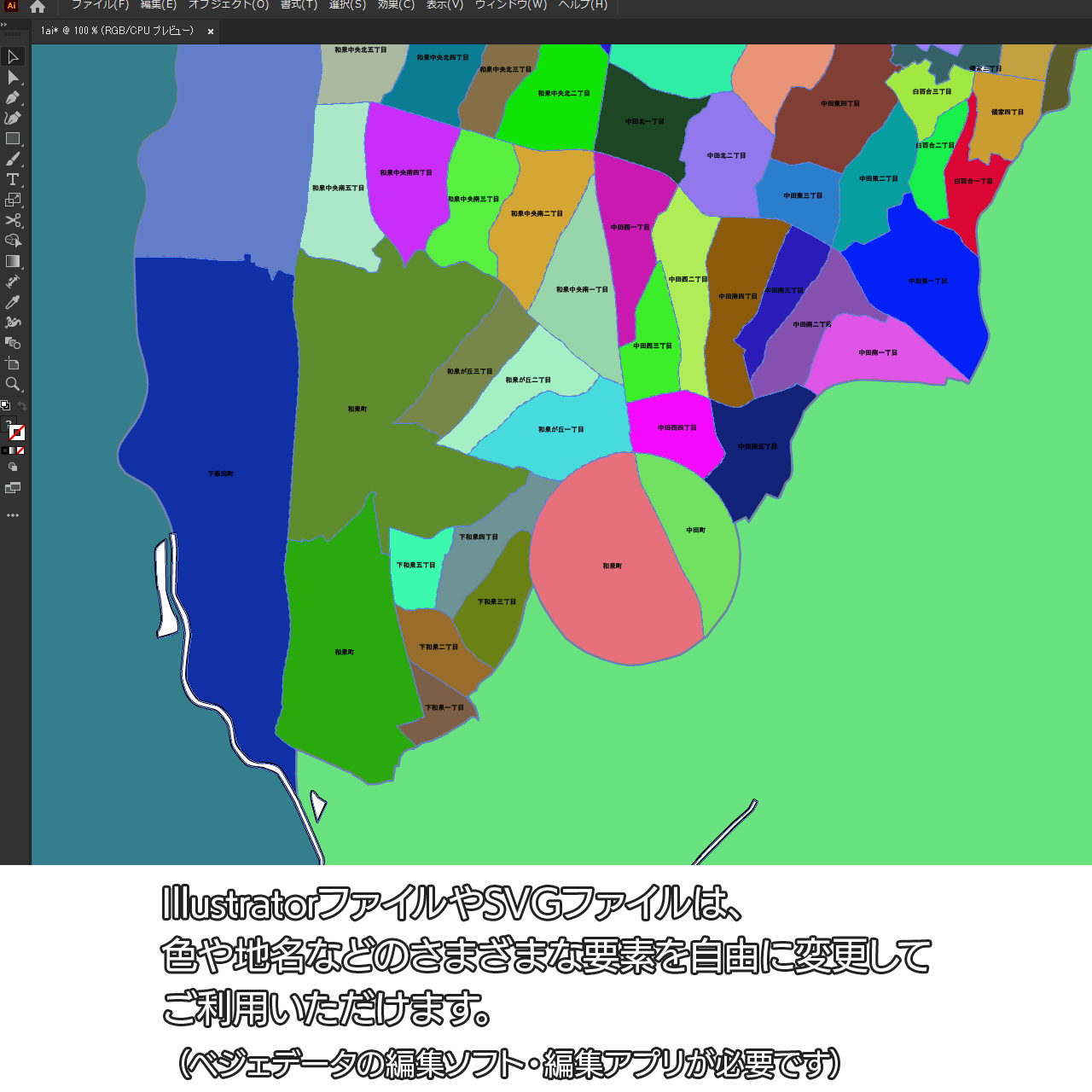1092x1092 pixels.
Task: Choose the Rectangle tool
Action: tap(13, 138)
